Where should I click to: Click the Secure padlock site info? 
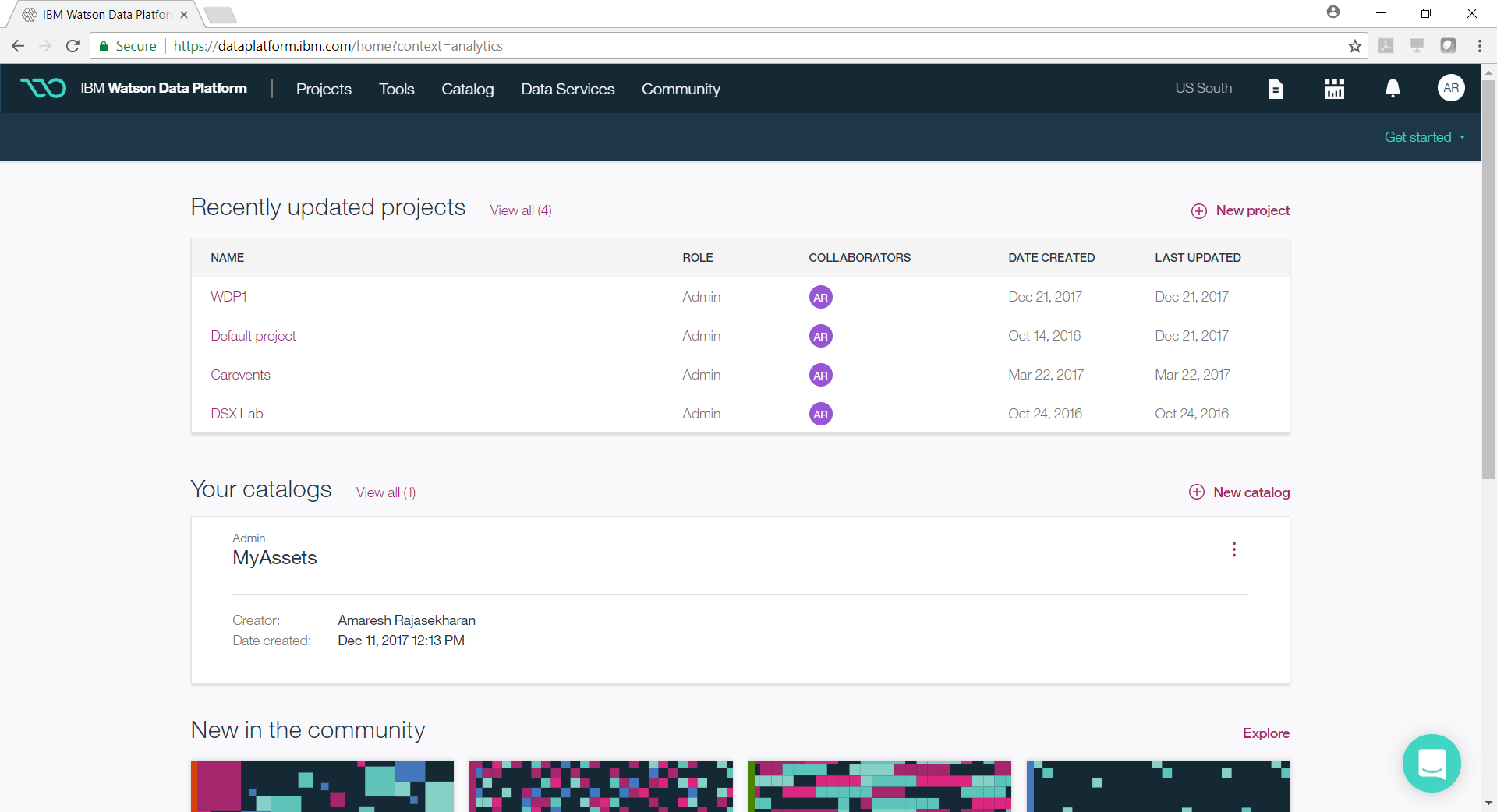pyautogui.click(x=128, y=46)
